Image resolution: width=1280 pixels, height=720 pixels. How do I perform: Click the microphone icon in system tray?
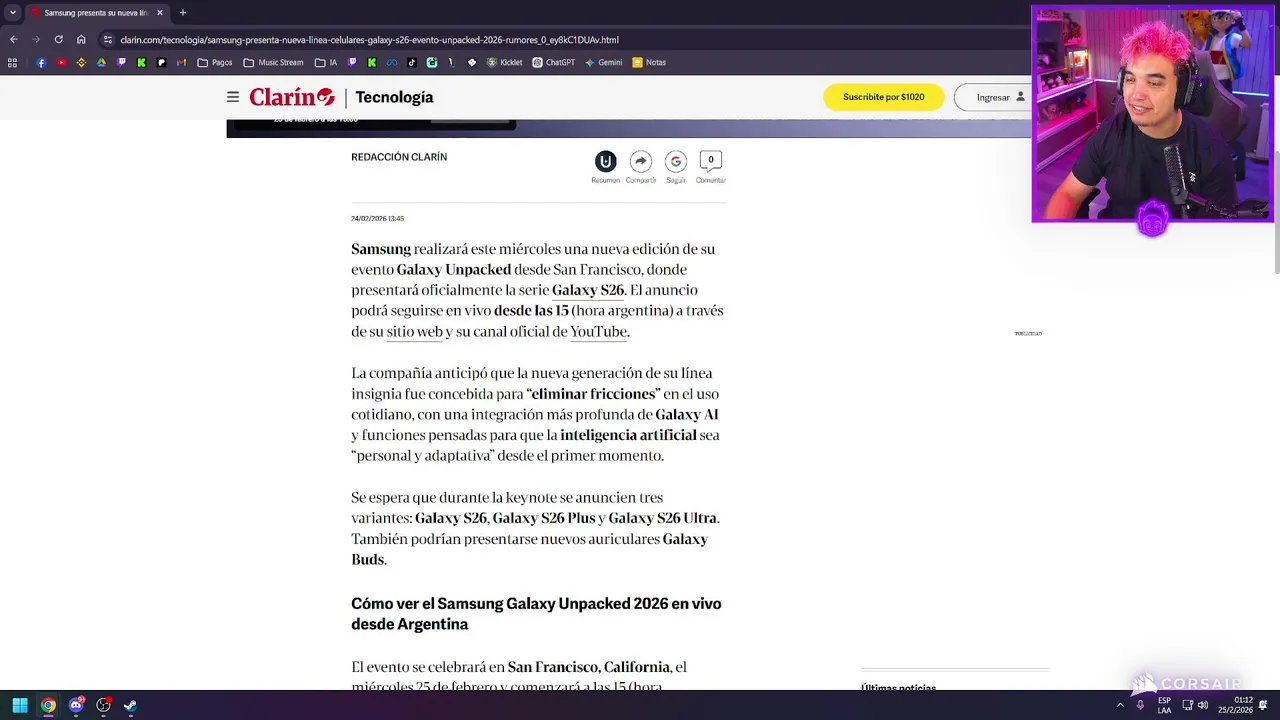click(x=1140, y=705)
